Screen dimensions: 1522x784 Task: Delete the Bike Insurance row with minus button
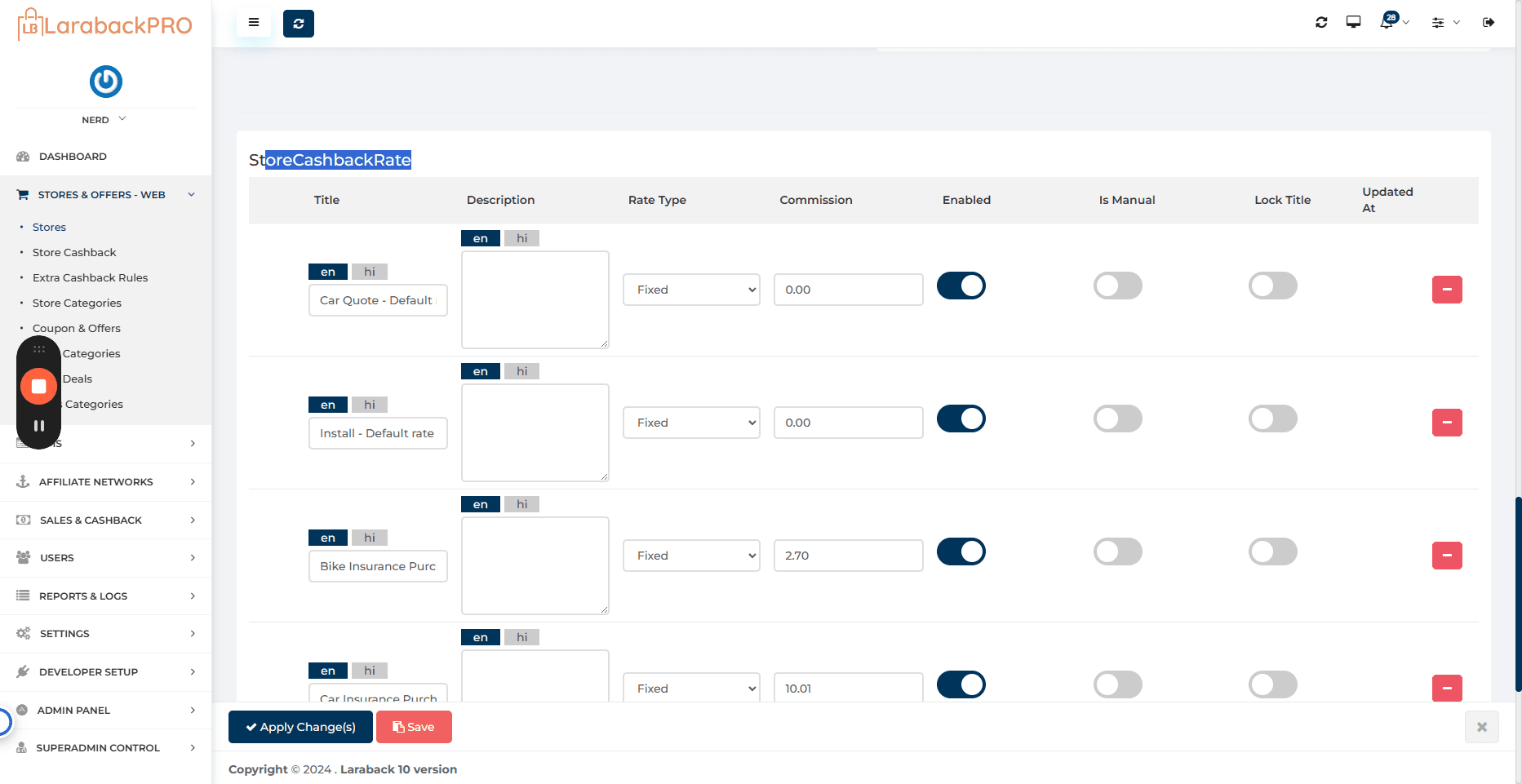[1447, 556]
